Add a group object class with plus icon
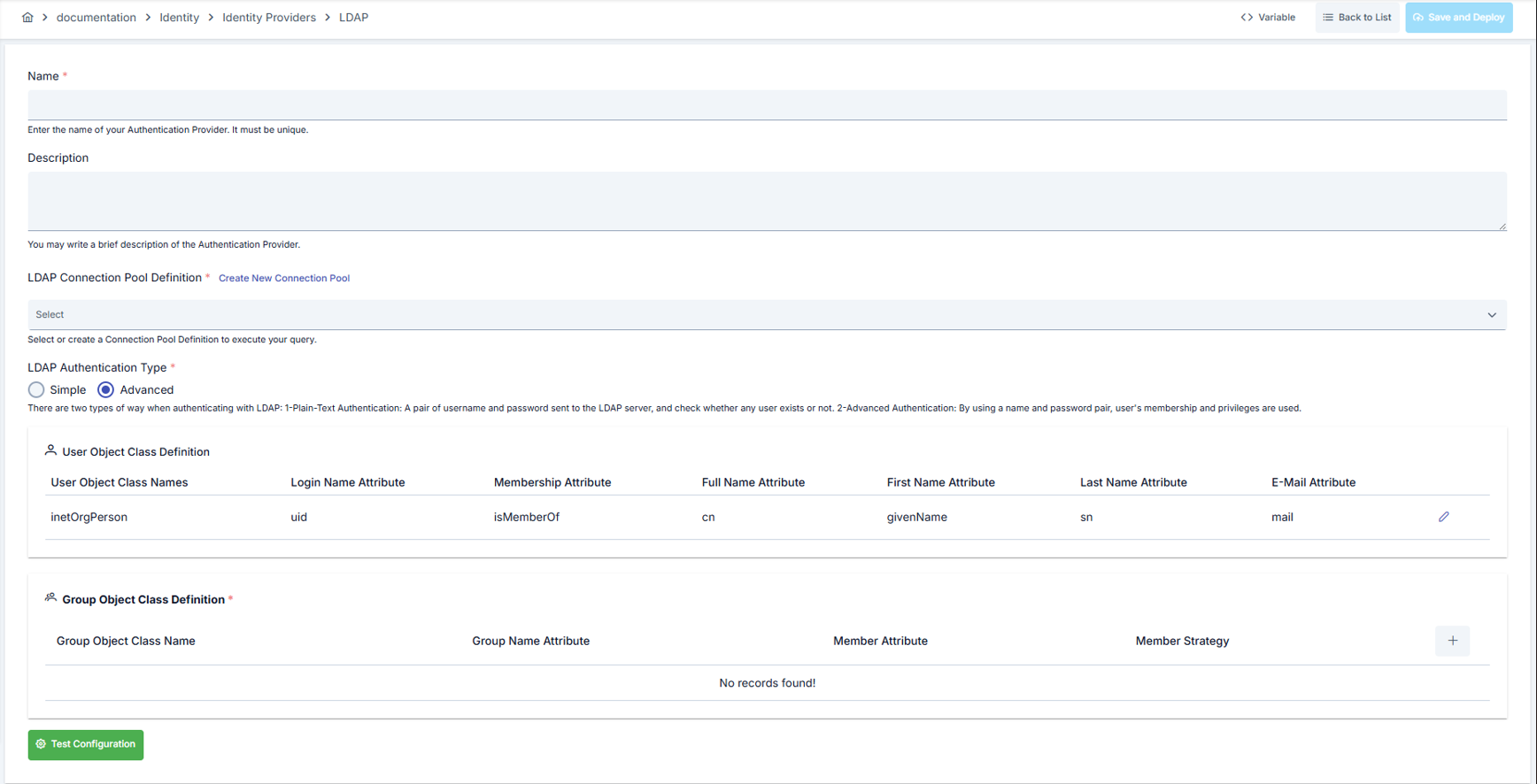This screenshot has height=784, width=1537. click(1452, 641)
